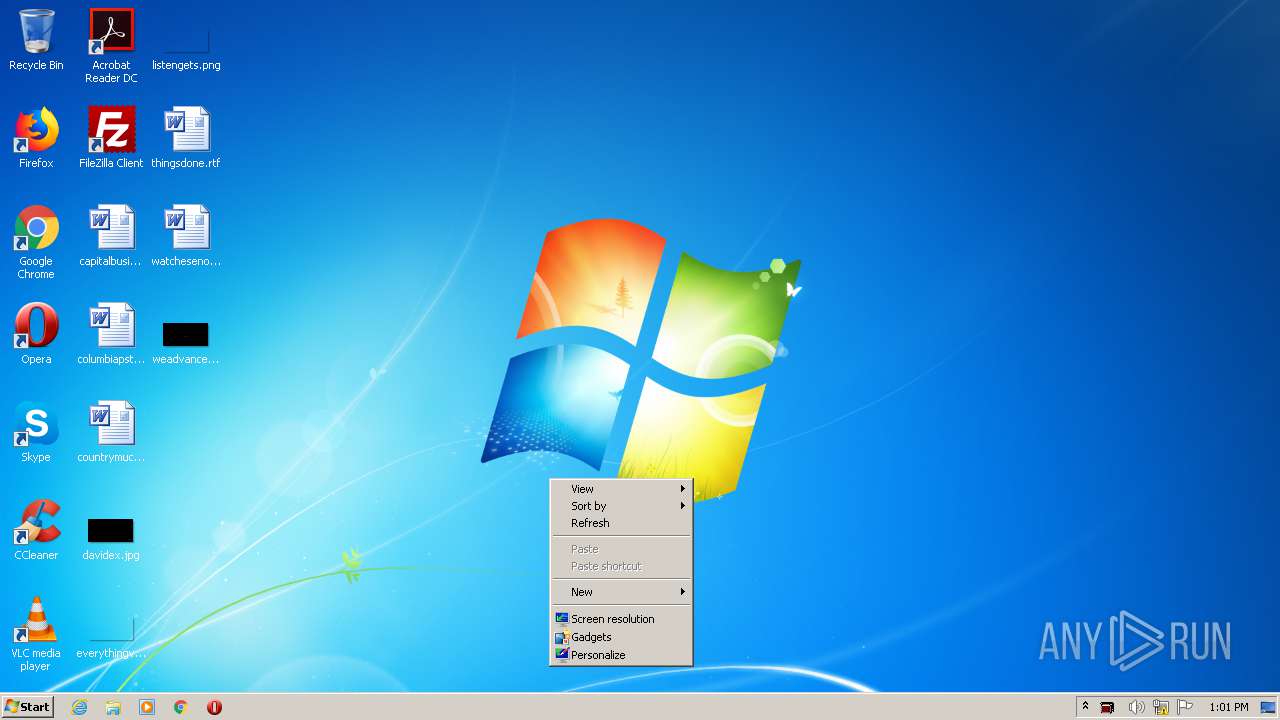
Task: Open Chrome from the taskbar
Action: pos(181,707)
